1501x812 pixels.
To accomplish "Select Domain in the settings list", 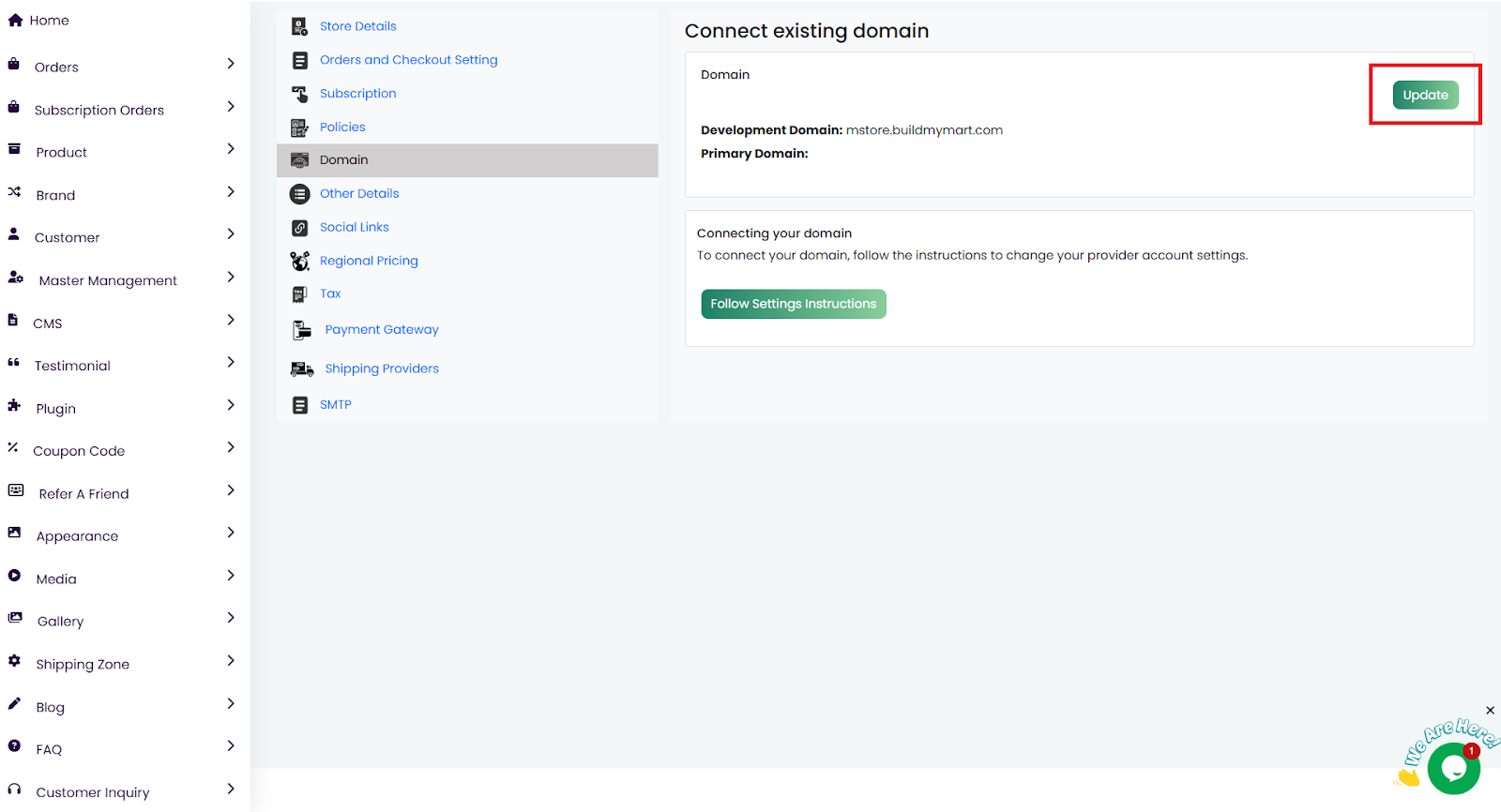I will [x=344, y=160].
